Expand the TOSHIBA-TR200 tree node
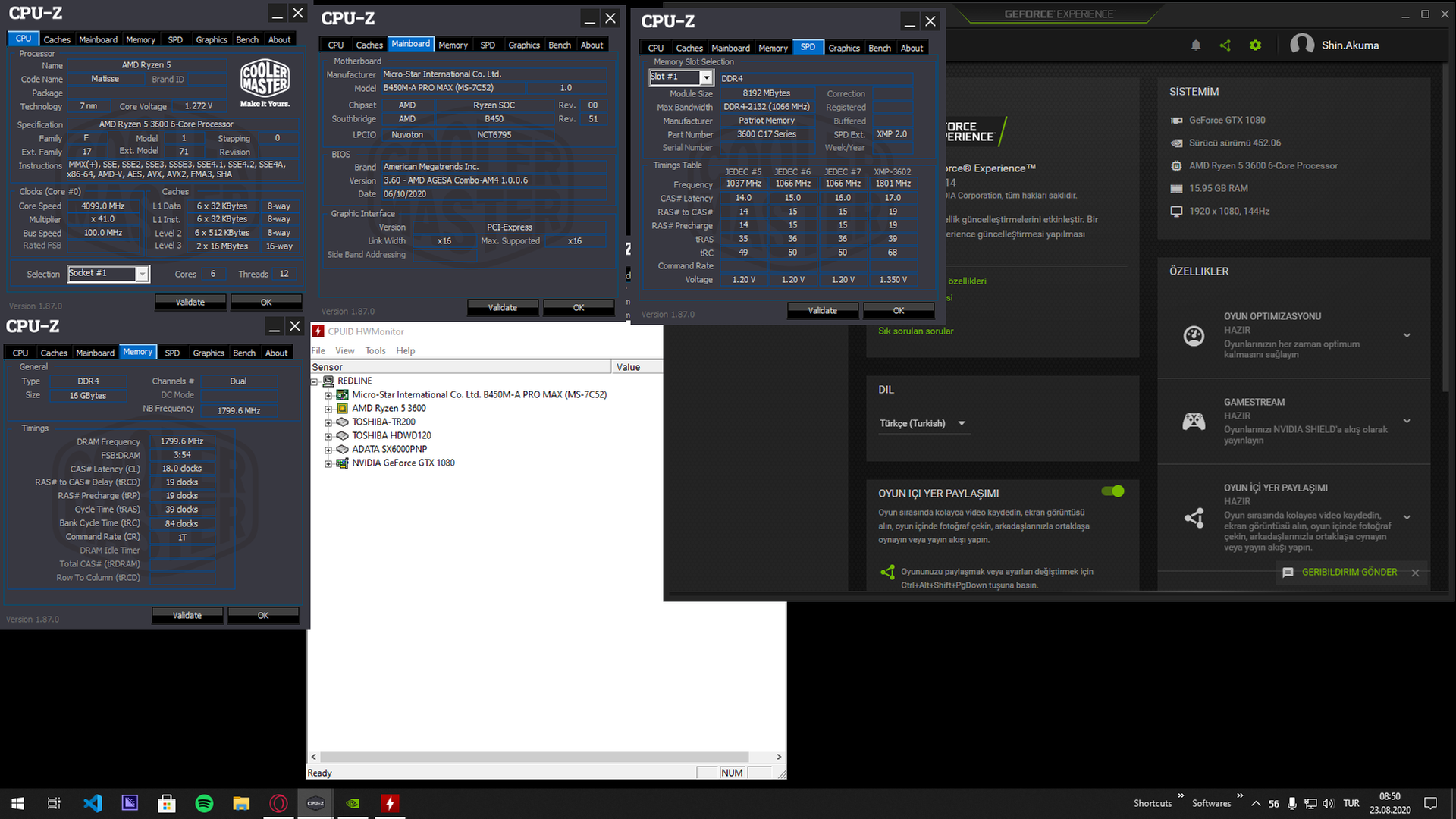Viewport: 1456px width, 819px height. coord(328,422)
